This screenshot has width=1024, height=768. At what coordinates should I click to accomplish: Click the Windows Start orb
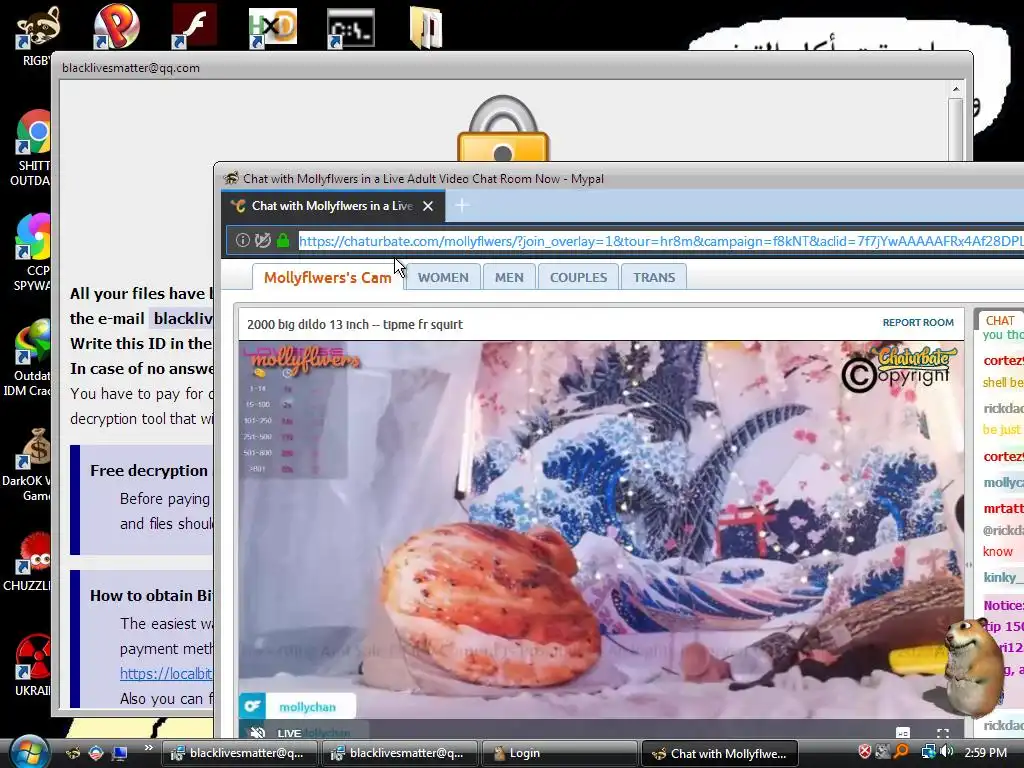coord(29,752)
